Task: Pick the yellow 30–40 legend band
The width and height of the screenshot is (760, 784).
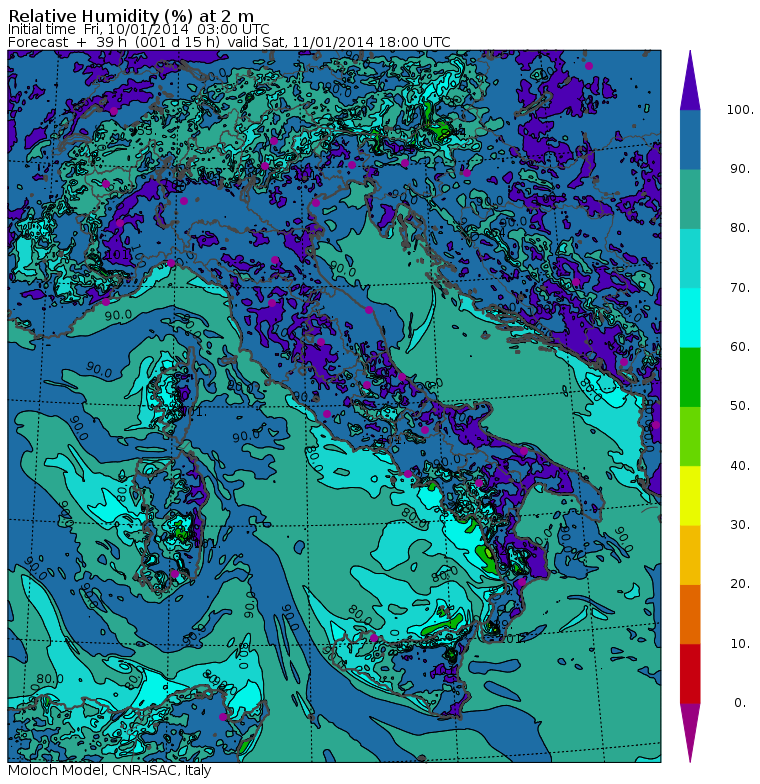Action: 690,496
